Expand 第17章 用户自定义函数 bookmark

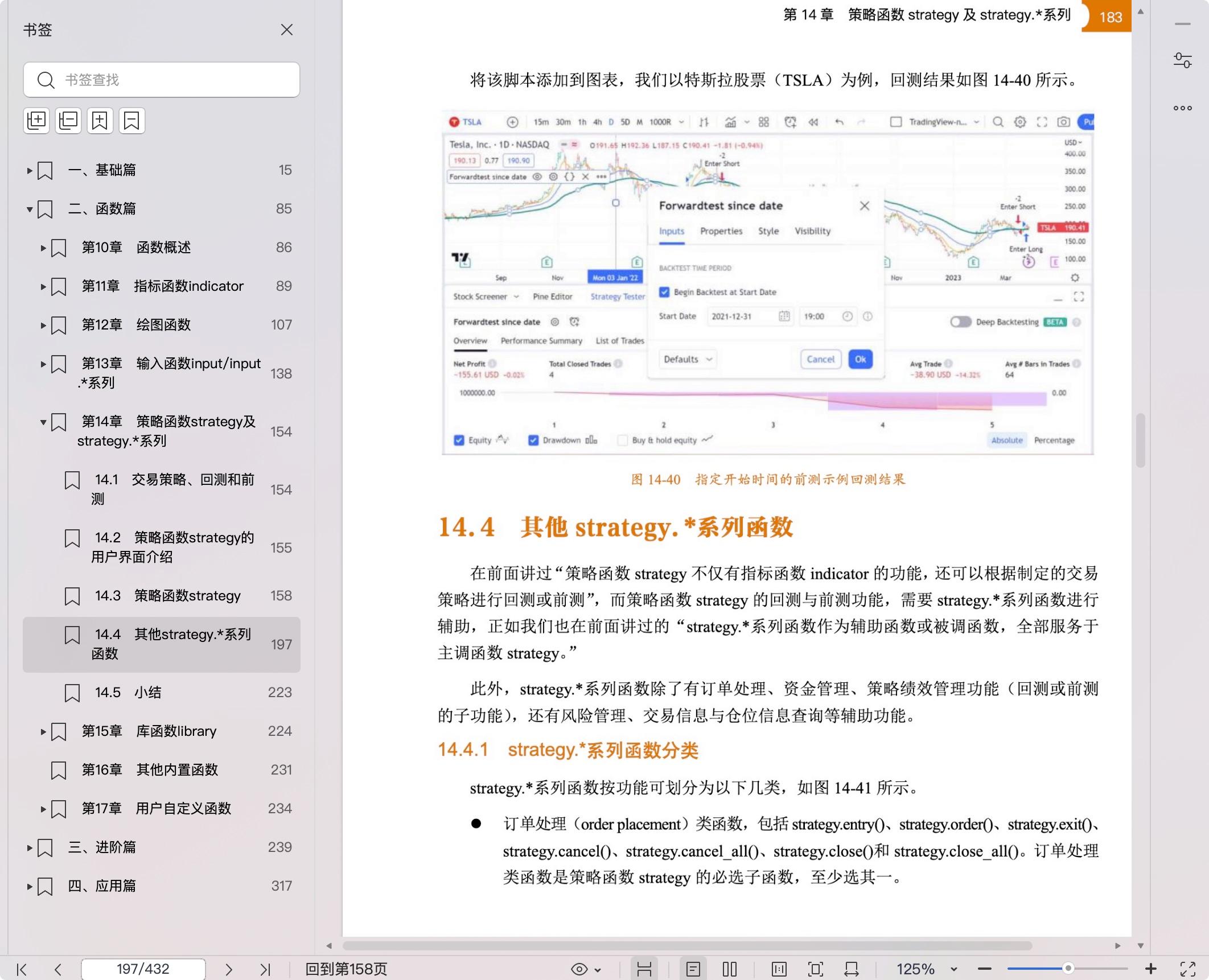[43, 809]
